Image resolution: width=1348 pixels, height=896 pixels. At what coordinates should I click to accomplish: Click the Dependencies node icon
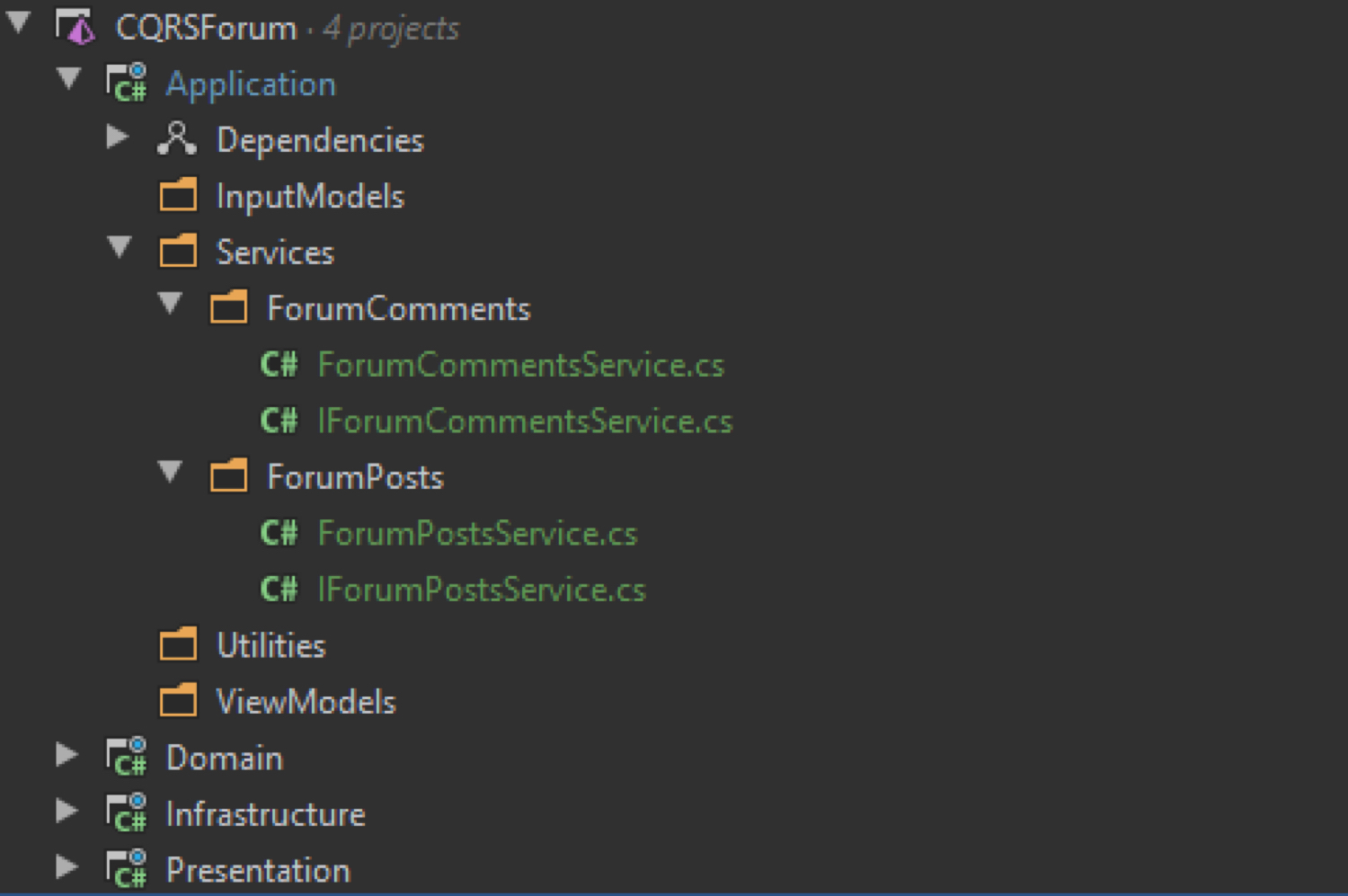176,139
